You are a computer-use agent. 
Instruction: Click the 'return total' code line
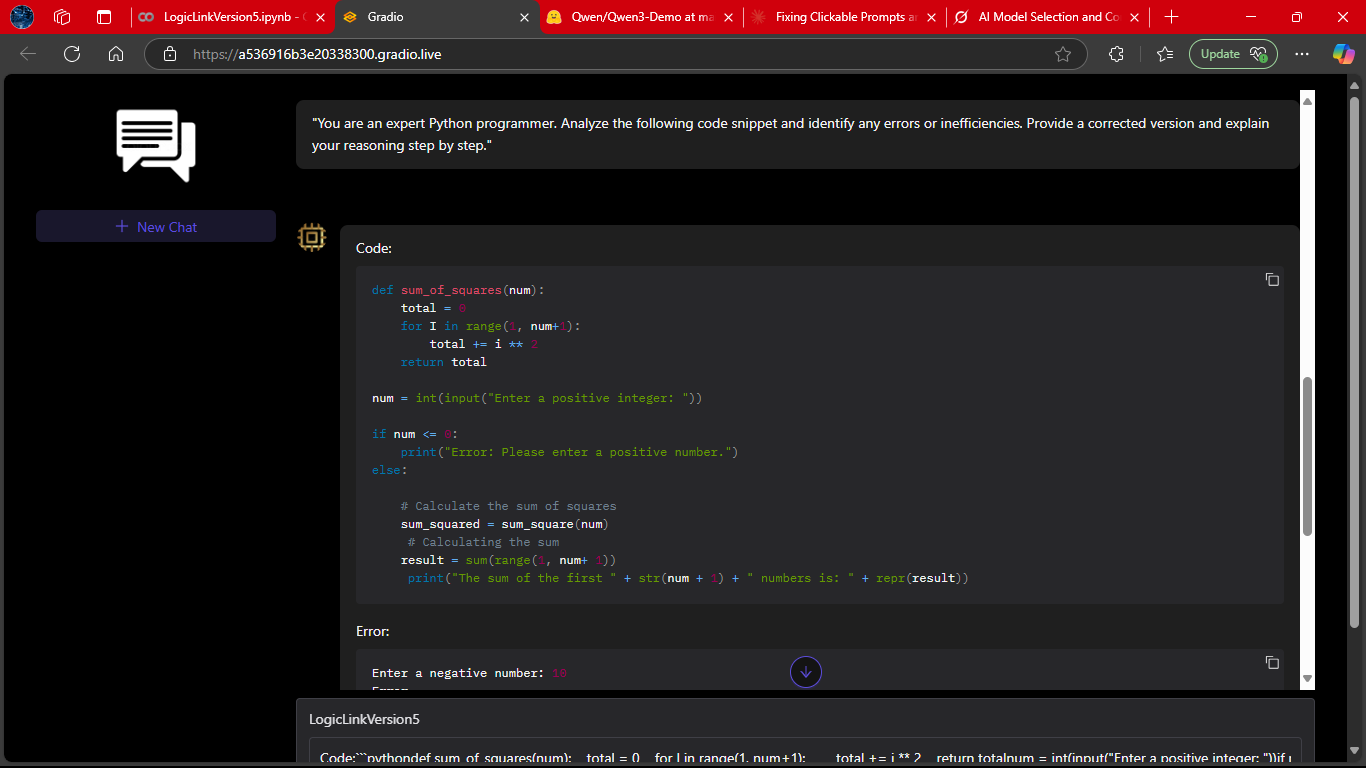(444, 362)
